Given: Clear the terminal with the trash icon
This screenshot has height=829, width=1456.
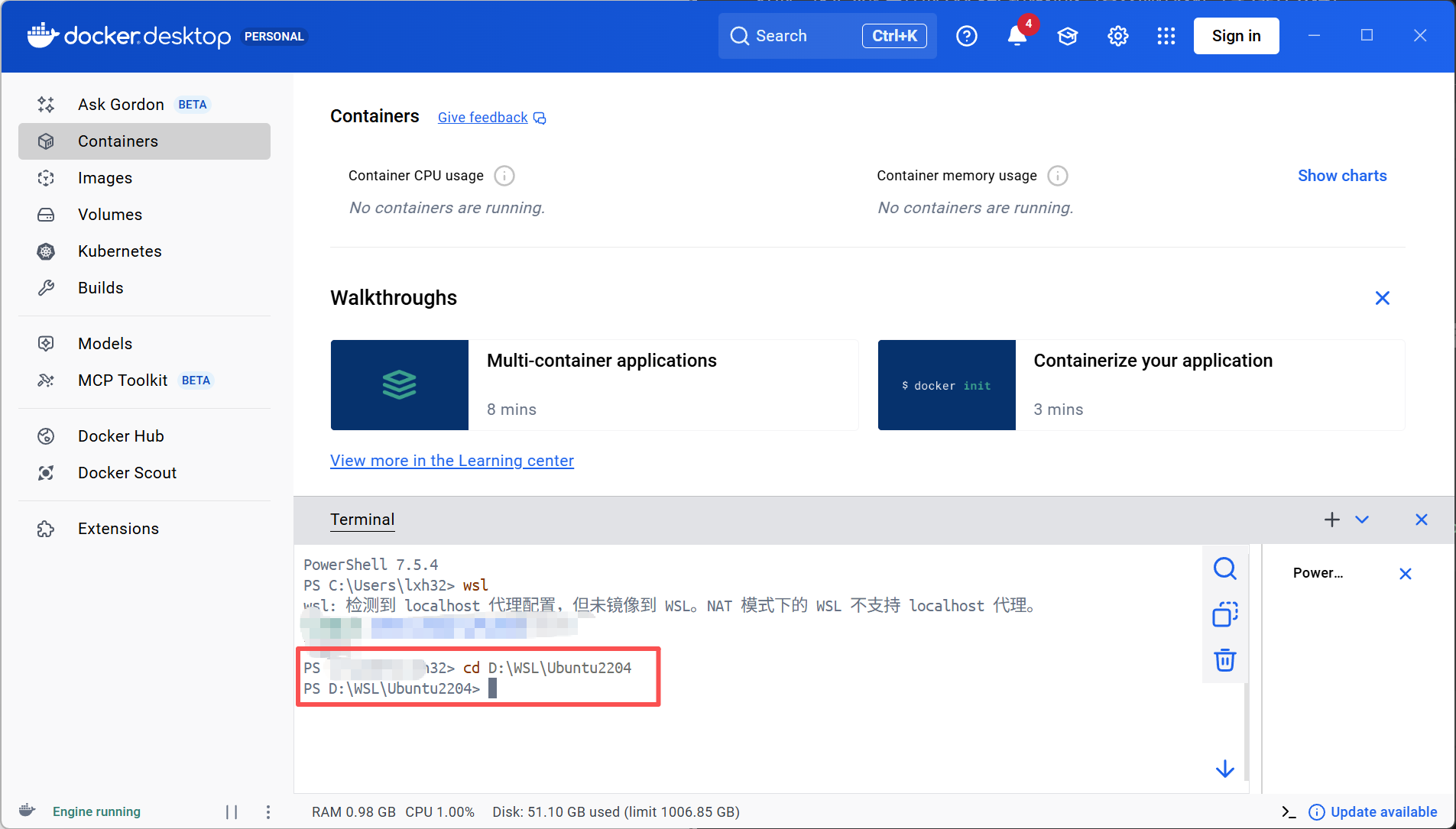Looking at the screenshot, I should pos(1224,660).
